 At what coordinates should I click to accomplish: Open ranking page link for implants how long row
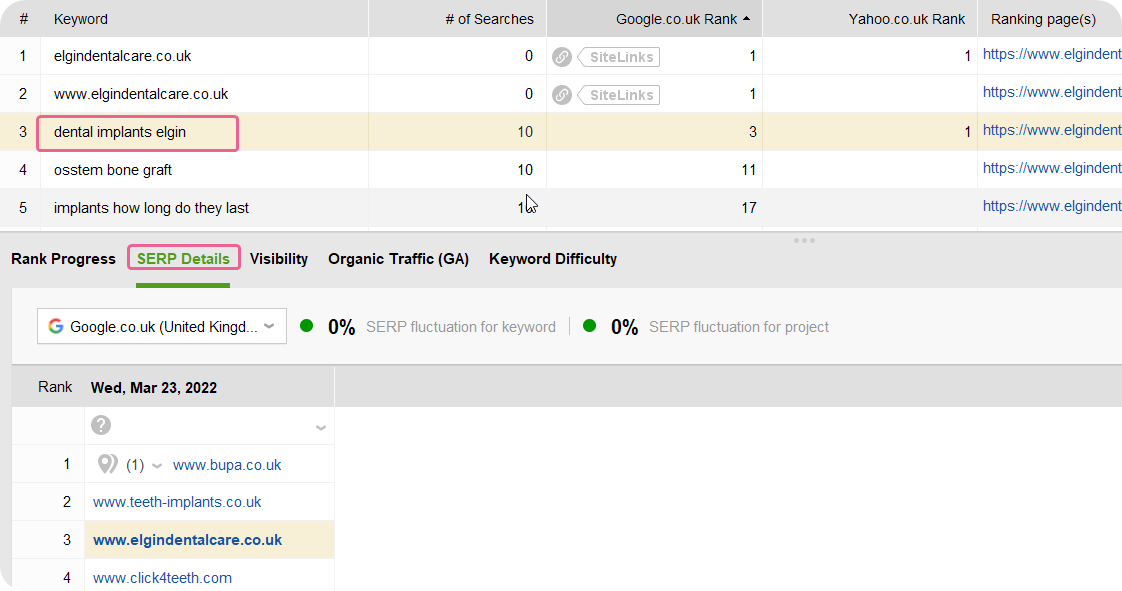point(1052,206)
